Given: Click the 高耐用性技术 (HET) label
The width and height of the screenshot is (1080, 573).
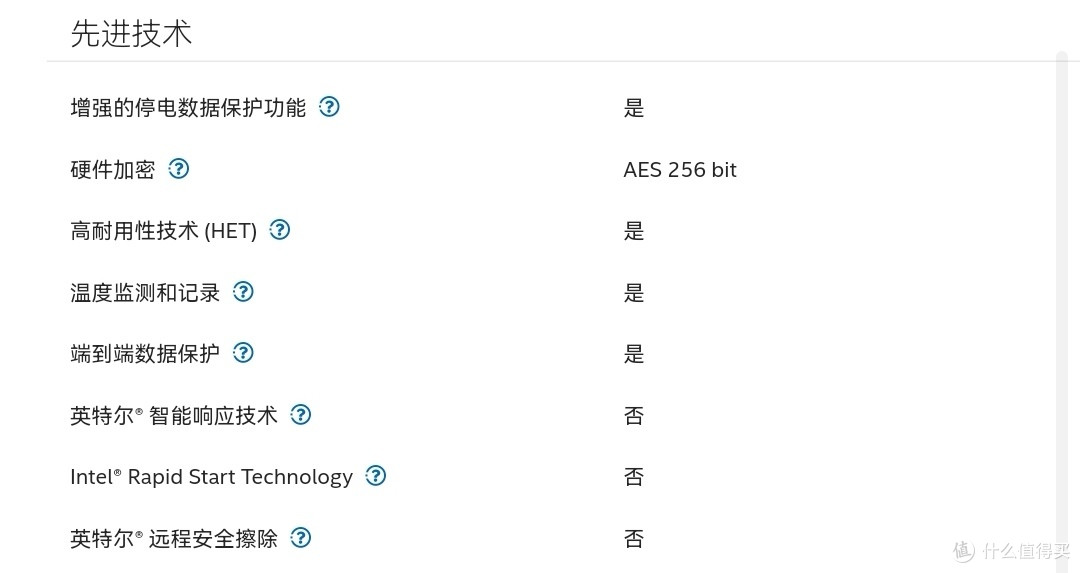Looking at the screenshot, I should click(x=163, y=231).
